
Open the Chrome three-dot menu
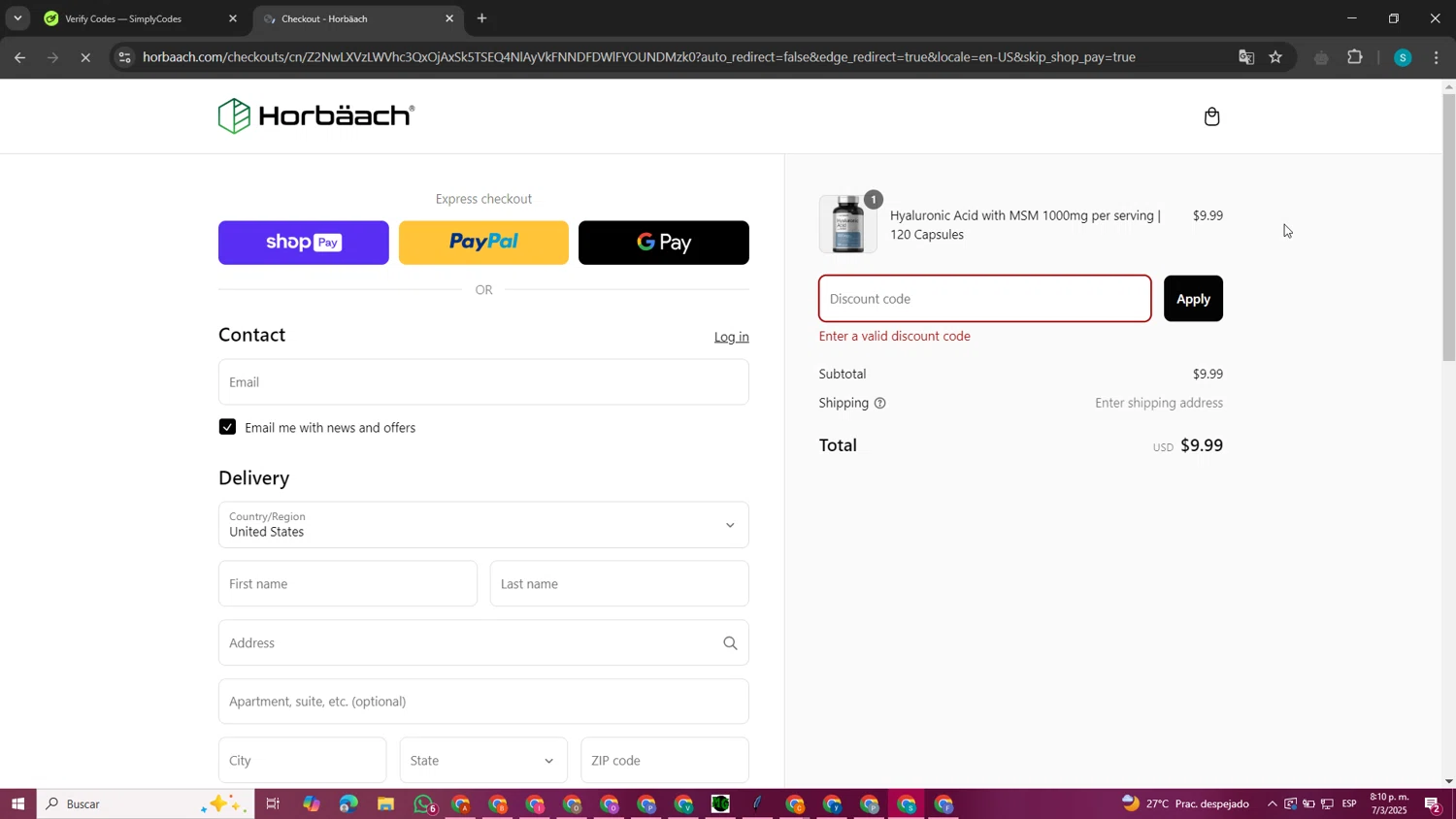1437,57
